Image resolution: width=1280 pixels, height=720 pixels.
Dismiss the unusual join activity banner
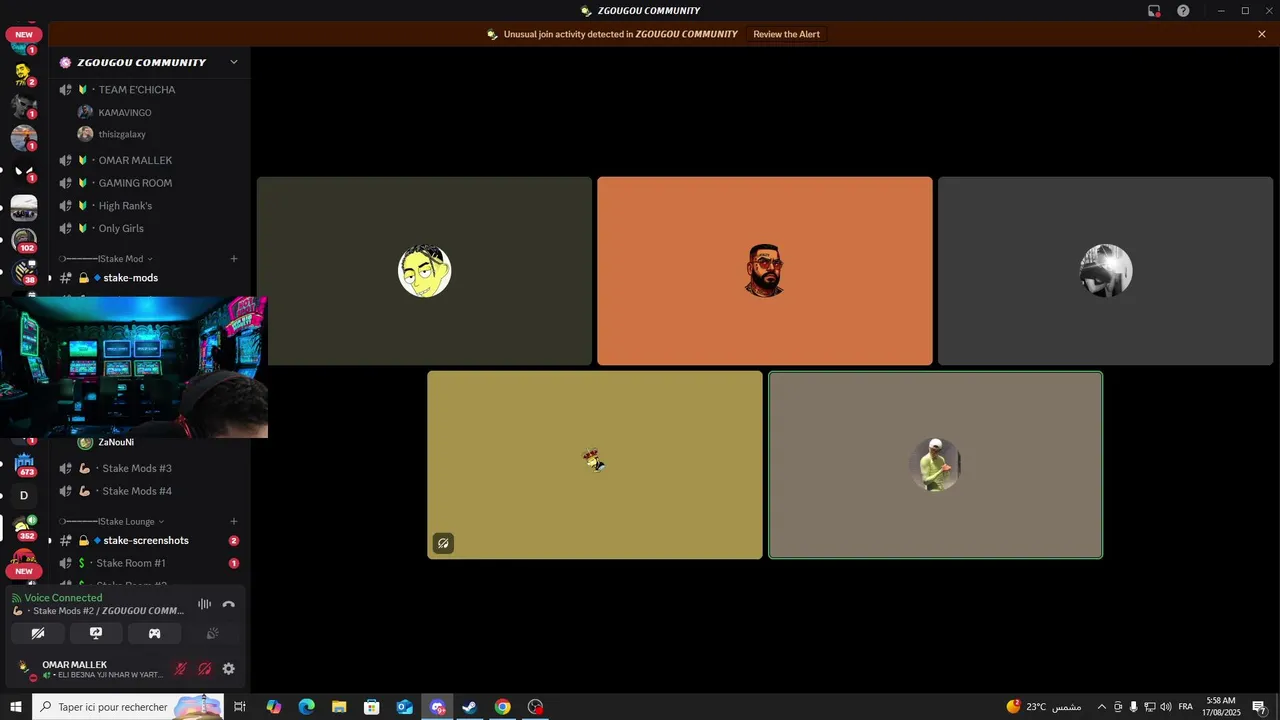pyautogui.click(x=1262, y=34)
